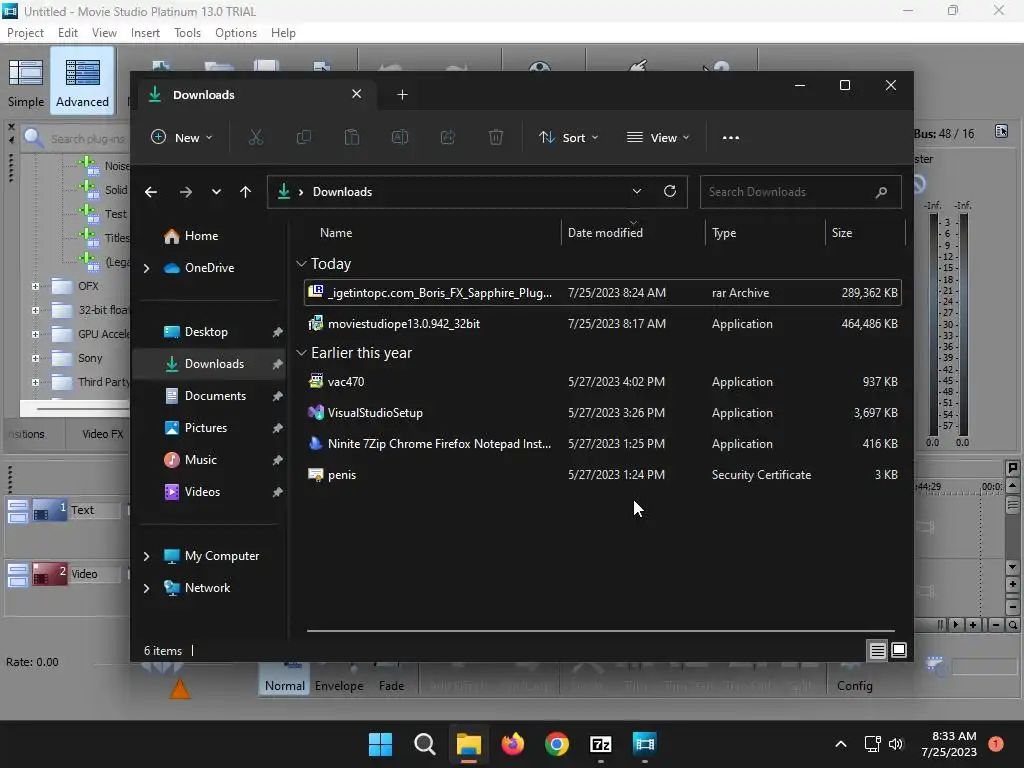This screenshot has height=768, width=1024.
Task: Select the moviestudiope13.0.942_32bit file
Action: (x=603, y=324)
